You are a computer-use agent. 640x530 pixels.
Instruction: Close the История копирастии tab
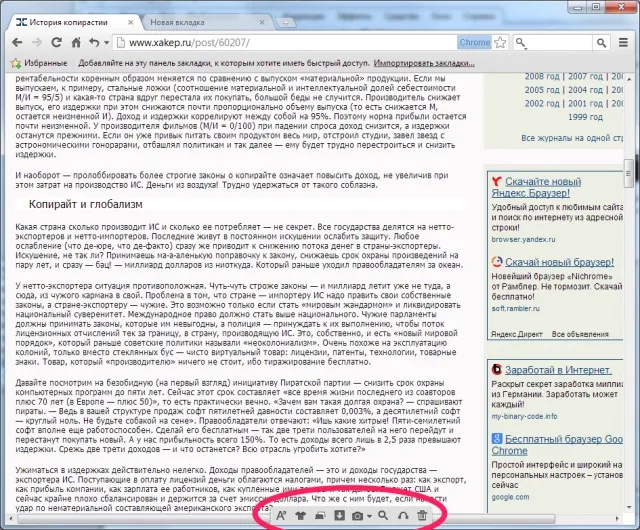(x=130, y=22)
